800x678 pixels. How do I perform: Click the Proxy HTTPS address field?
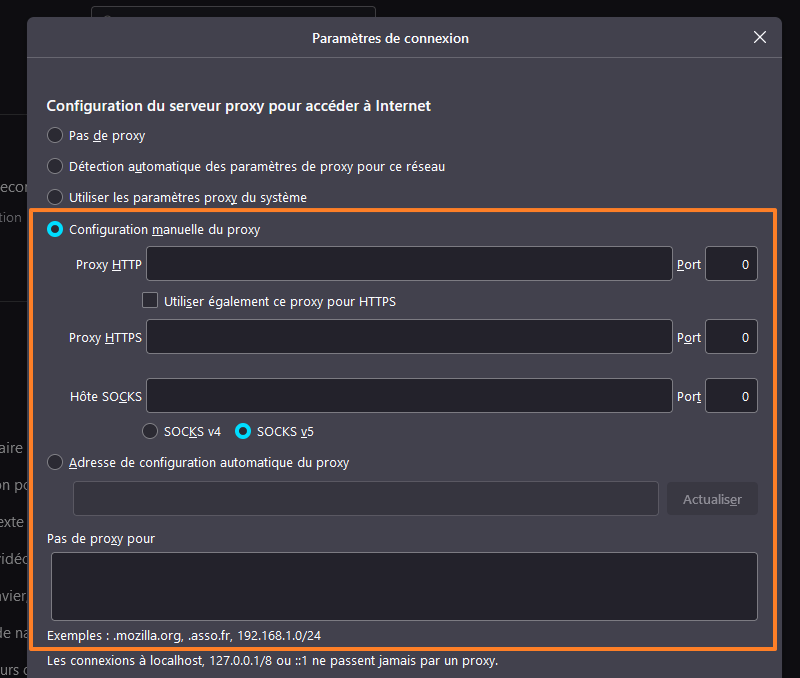[409, 337]
